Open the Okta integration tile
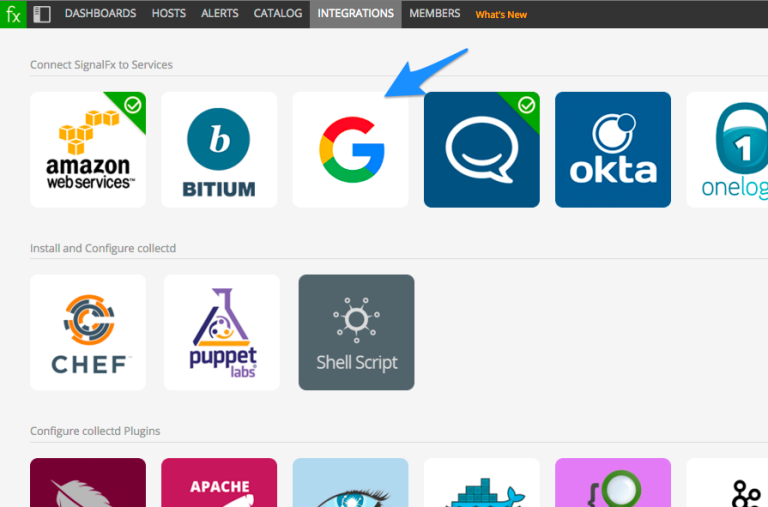The image size is (768, 507). click(x=613, y=149)
